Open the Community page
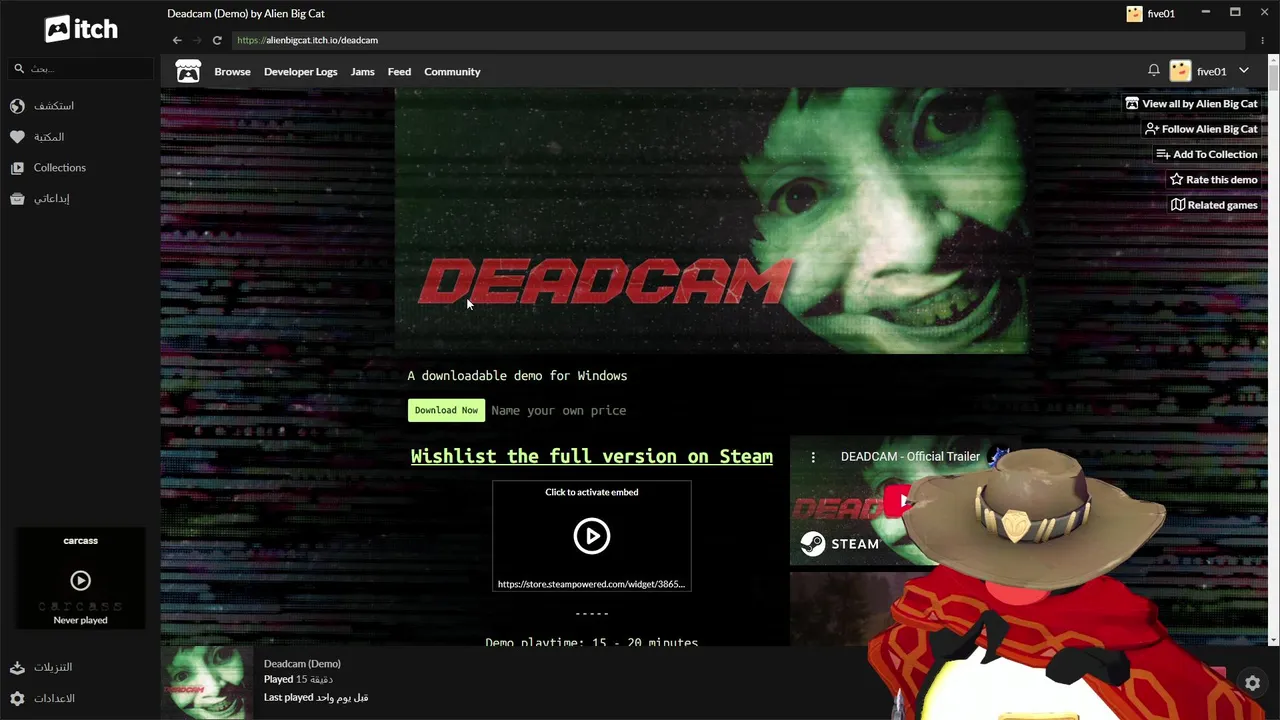This screenshot has width=1280, height=720. 452,72
